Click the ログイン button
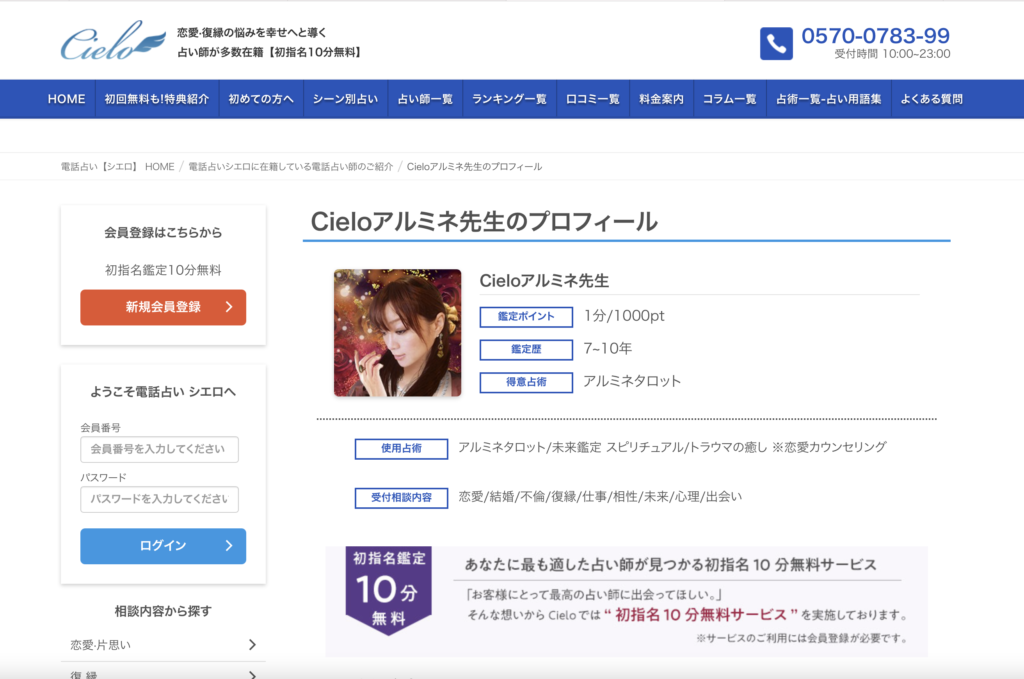This screenshot has height=679, width=1024. (163, 546)
